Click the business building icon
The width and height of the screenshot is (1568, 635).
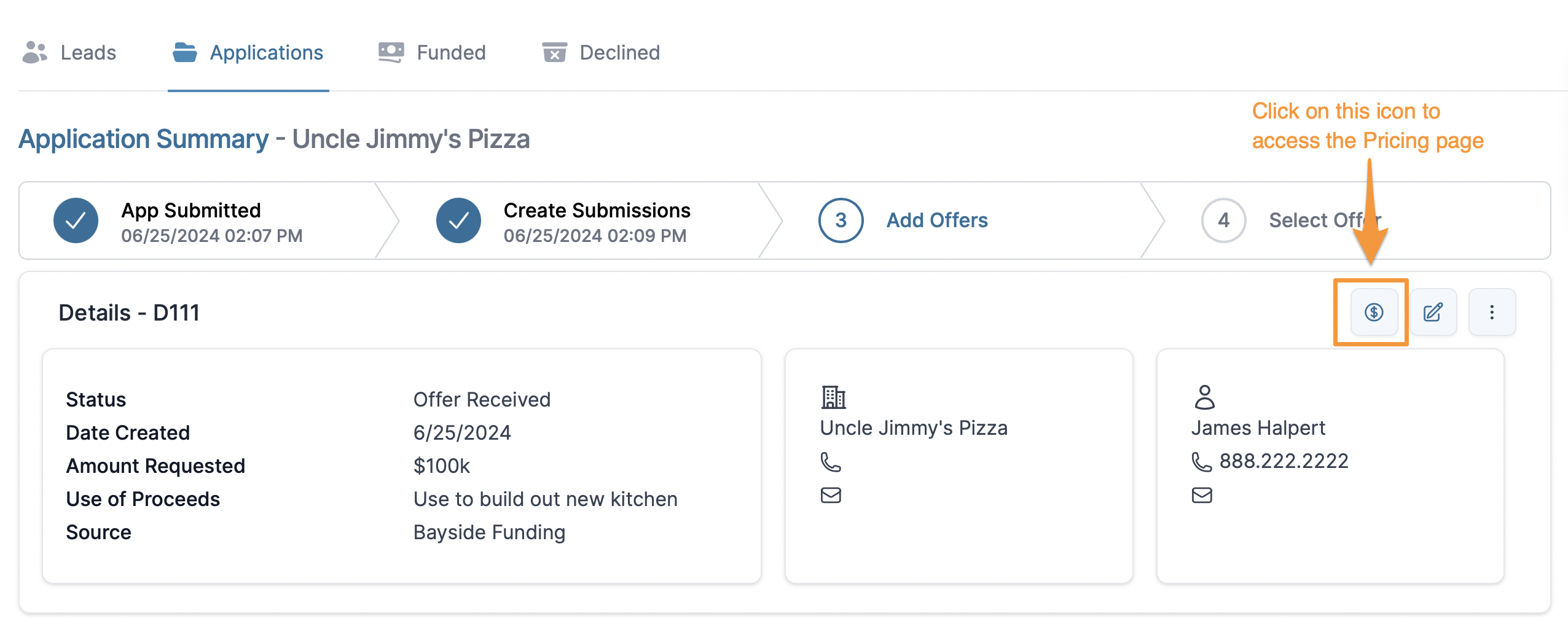pos(833,397)
